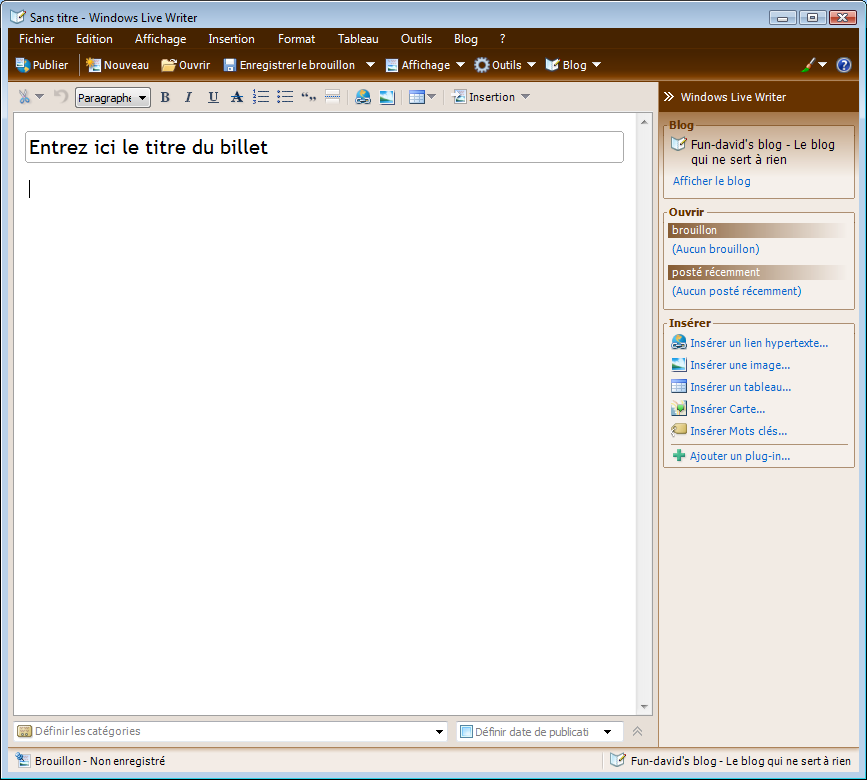Click the blockquote icon in toolbar
This screenshot has height=780, width=867.
(x=309, y=97)
